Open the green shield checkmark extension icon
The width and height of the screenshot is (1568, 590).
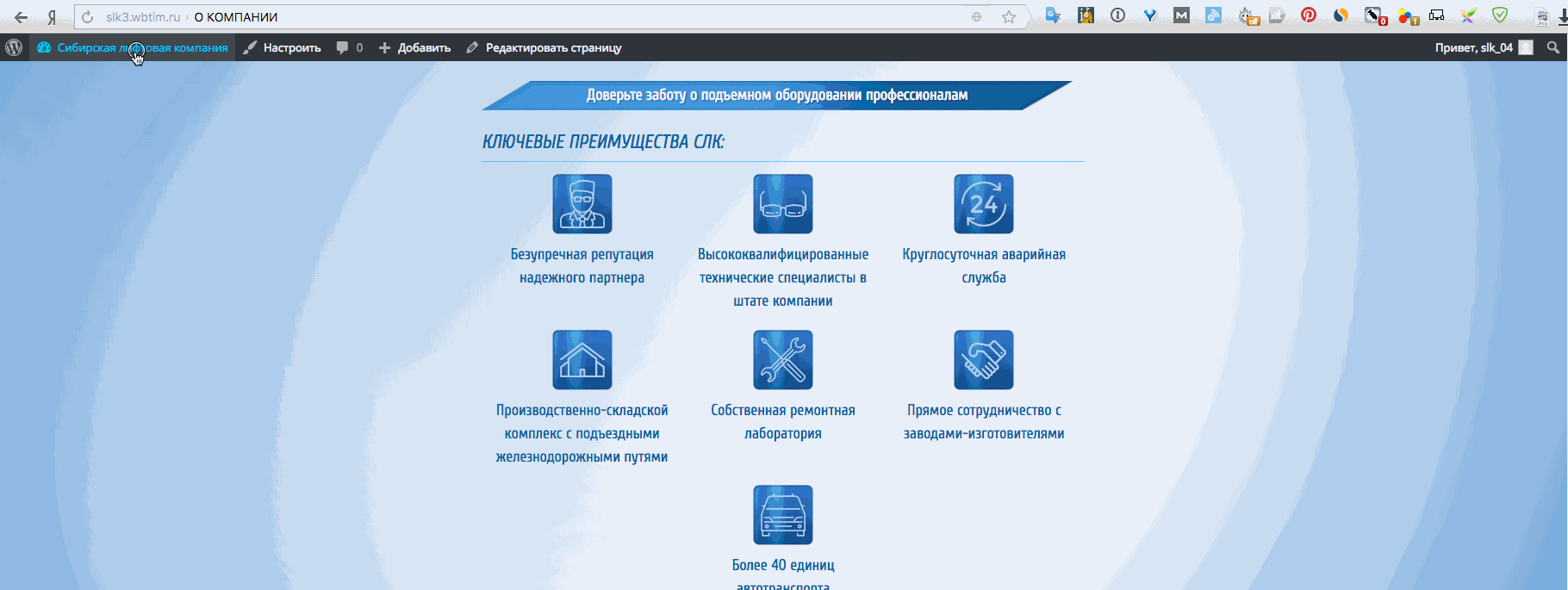click(x=1500, y=16)
